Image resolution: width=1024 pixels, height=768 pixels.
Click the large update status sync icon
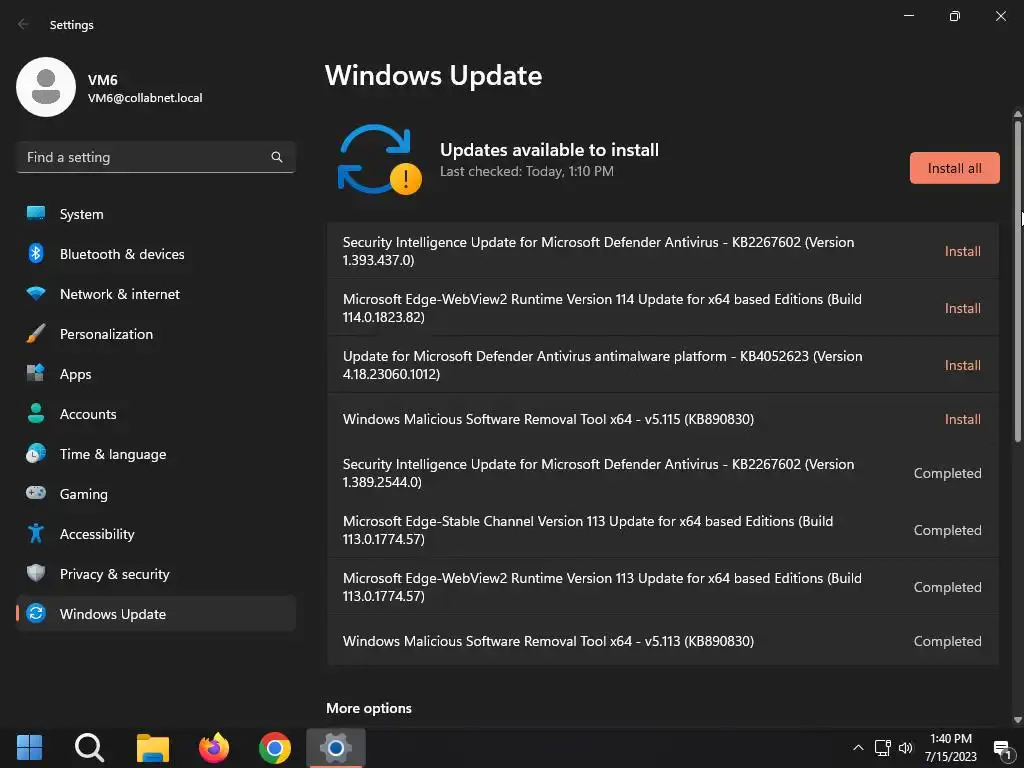tap(379, 160)
